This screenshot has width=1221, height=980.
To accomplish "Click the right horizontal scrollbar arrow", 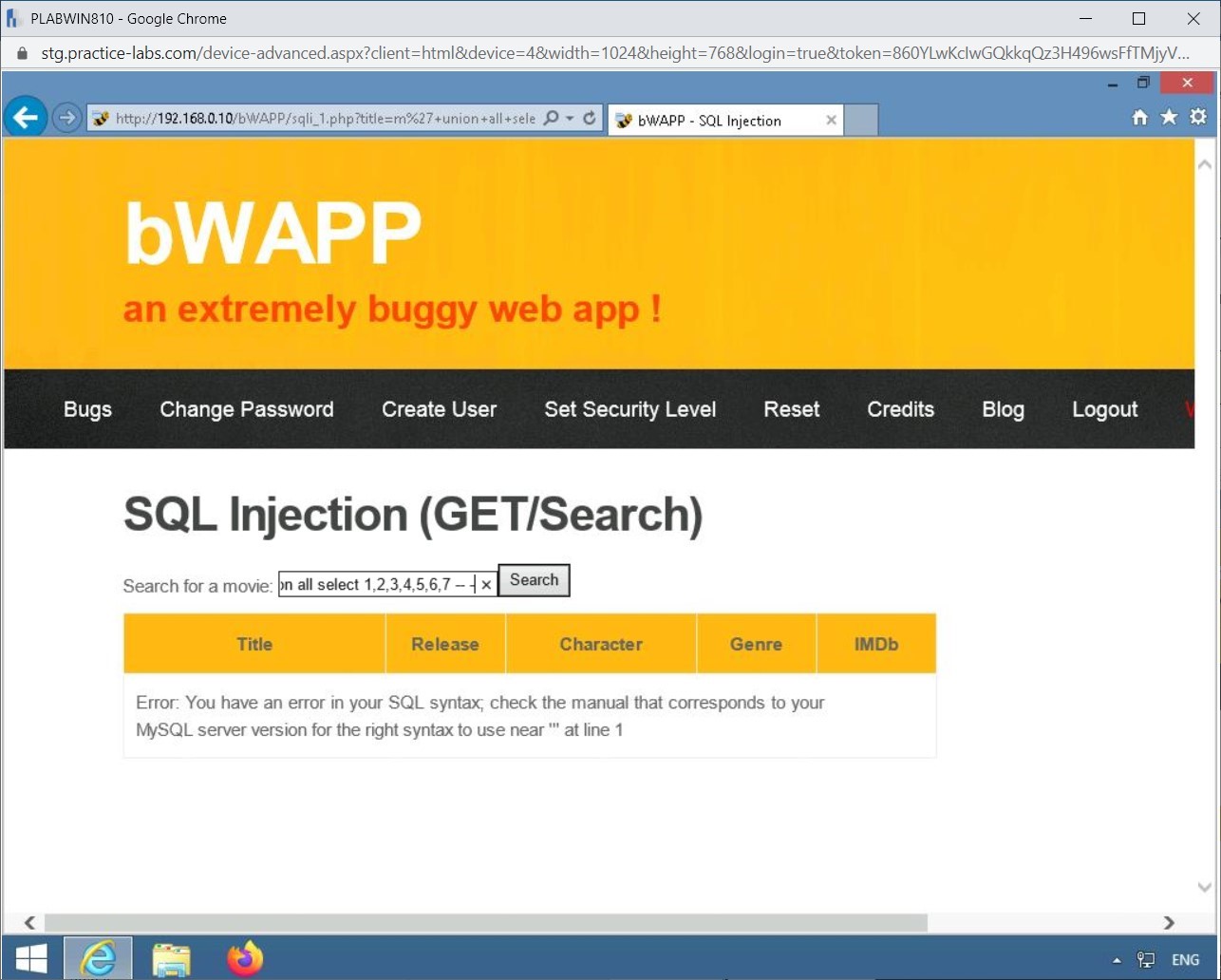I will coord(1169,922).
